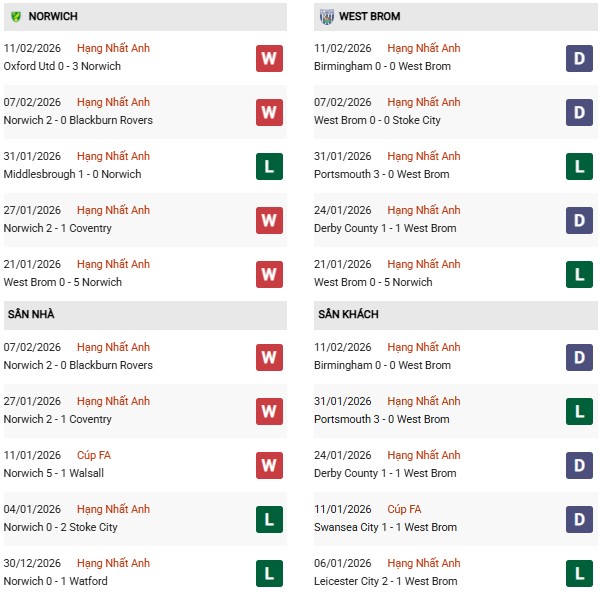
Task: Click the West Brom club crest icon
Action: click(327, 17)
